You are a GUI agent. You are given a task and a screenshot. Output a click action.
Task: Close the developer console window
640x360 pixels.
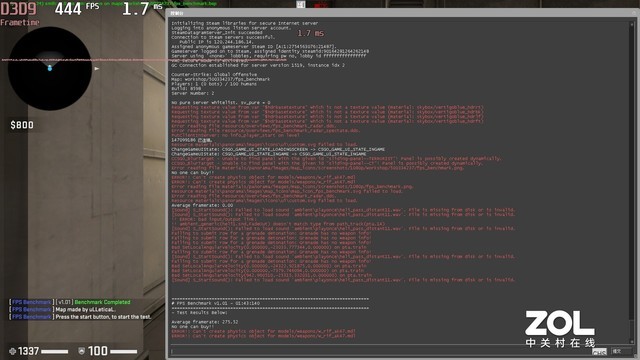point(635,13)
